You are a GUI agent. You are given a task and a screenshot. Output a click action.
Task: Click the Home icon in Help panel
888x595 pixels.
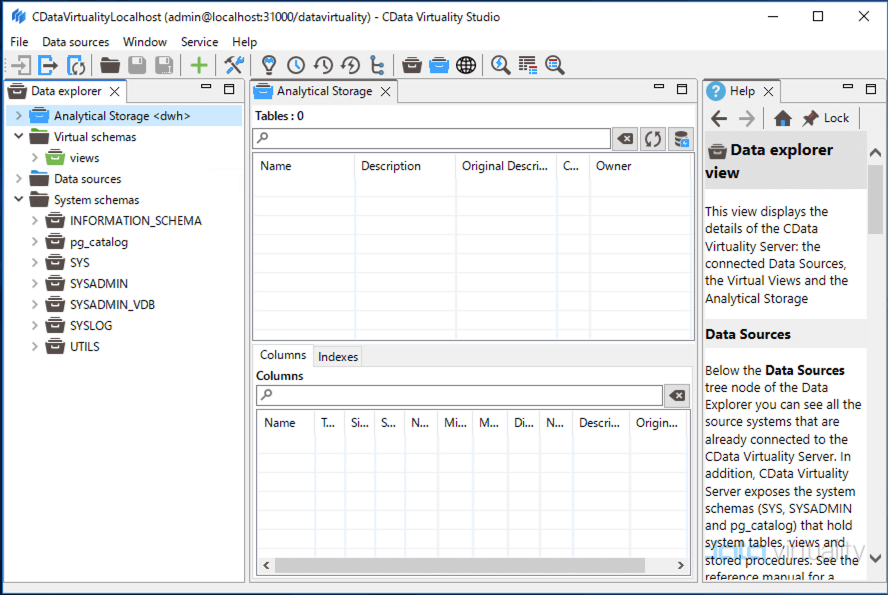click(x=783, y=118)
